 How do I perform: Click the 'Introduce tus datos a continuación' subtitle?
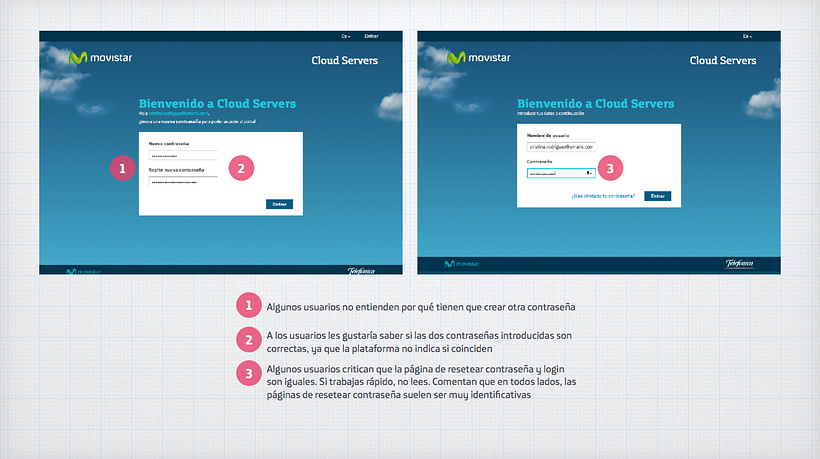(551, 113)
